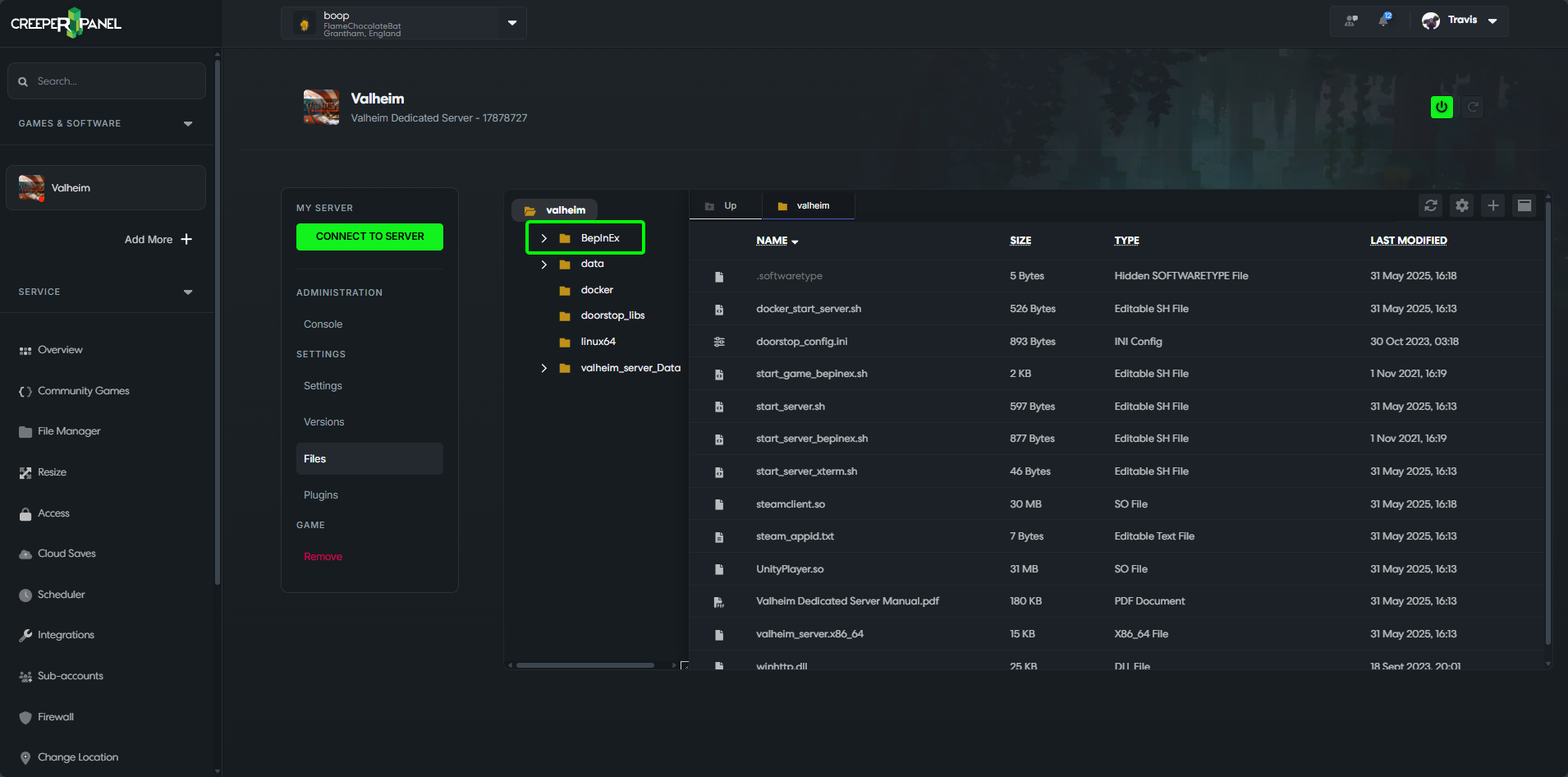Open Scheduler in the sidebar

(x=52, y=595)
